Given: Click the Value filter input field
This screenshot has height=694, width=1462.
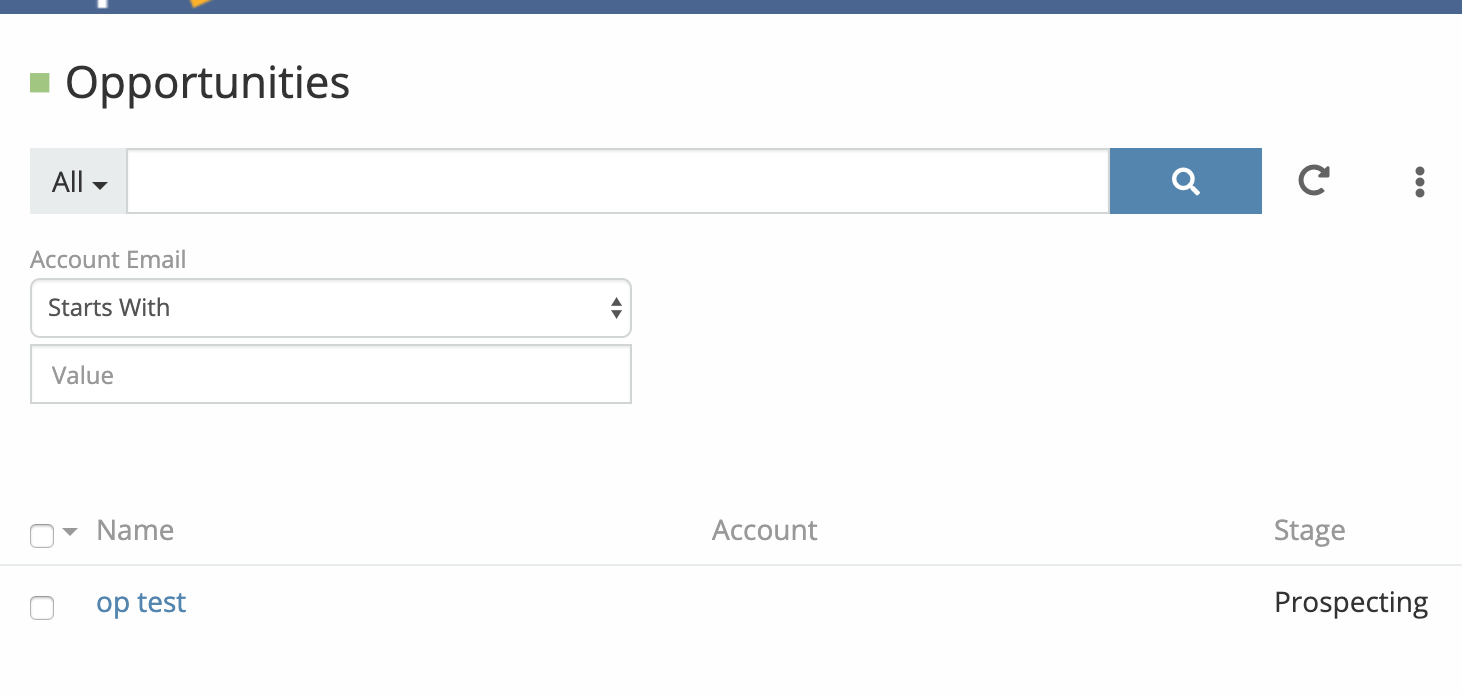Looking at the screenshot, I should pyautogui.click(x=331, y=375).
